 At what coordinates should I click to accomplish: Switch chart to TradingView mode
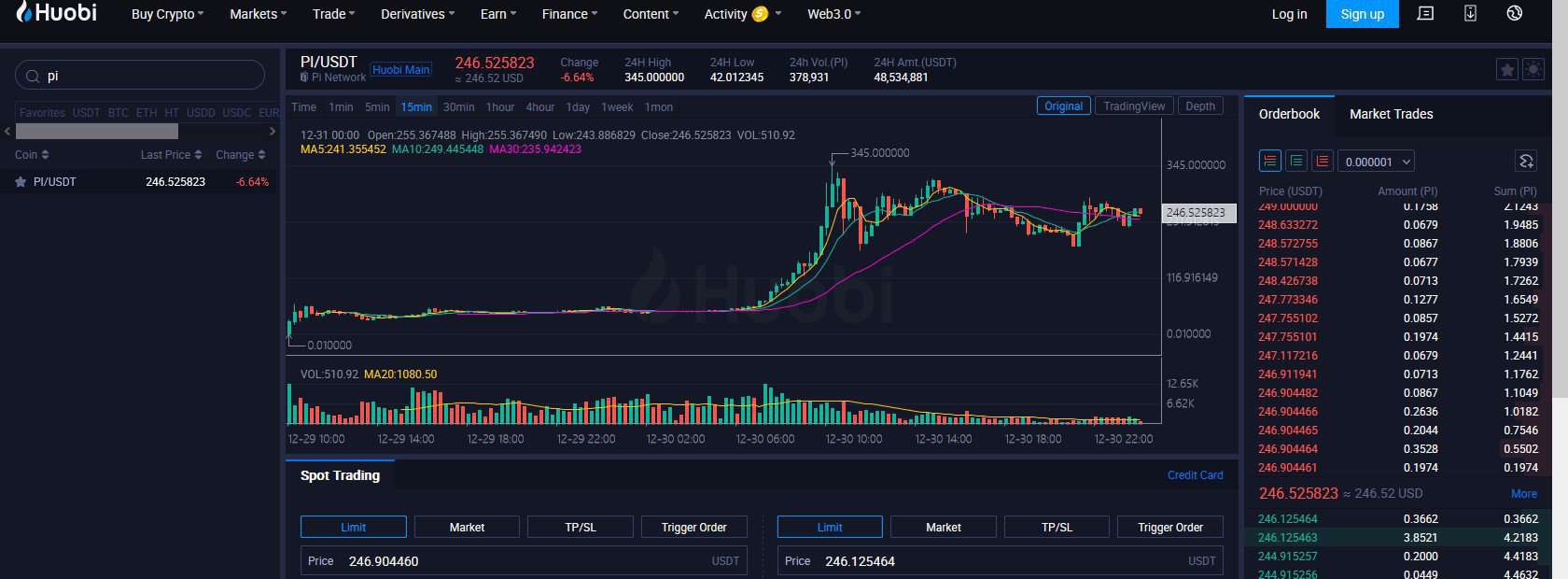(1134, 106)
